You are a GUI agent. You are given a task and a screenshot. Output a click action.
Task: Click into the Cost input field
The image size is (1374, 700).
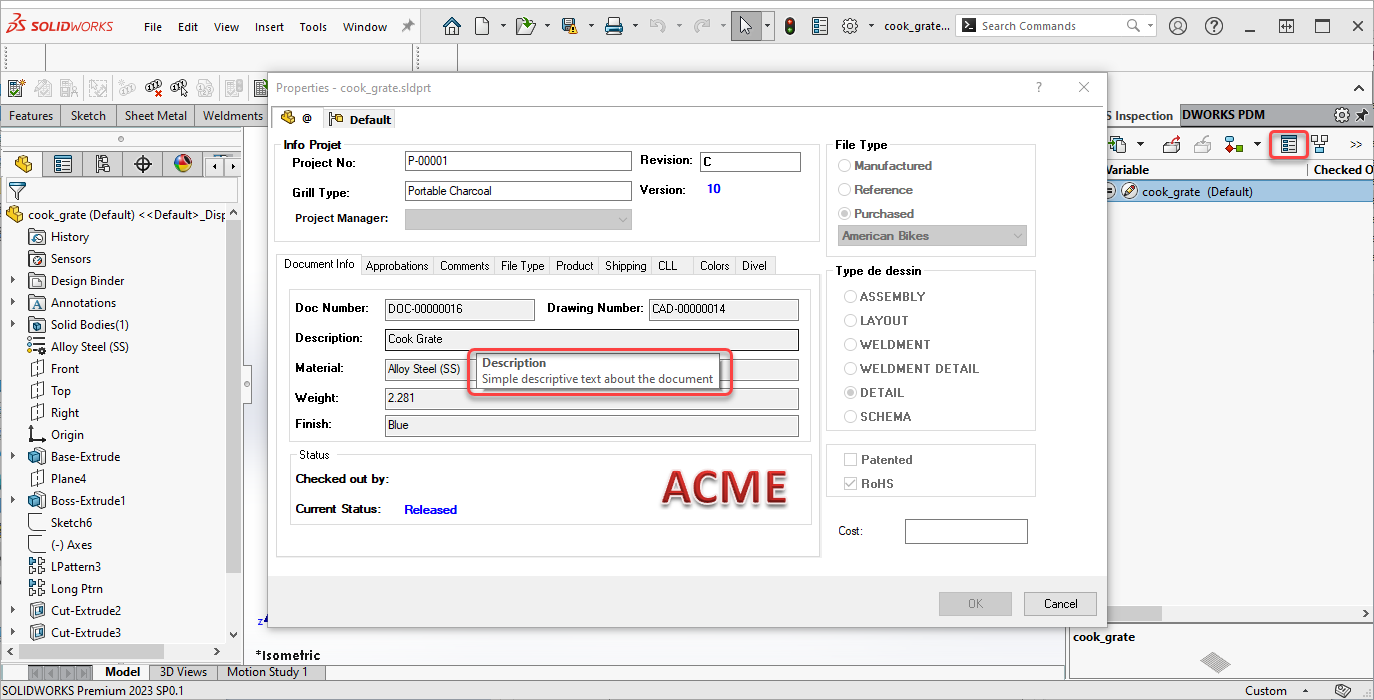[965, 532]
